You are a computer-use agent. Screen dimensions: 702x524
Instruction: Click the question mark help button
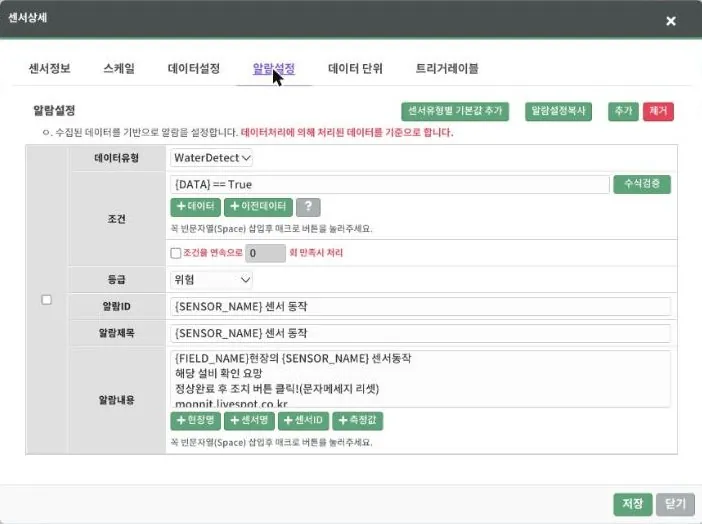pyautogui.click(x=308, y=207)
